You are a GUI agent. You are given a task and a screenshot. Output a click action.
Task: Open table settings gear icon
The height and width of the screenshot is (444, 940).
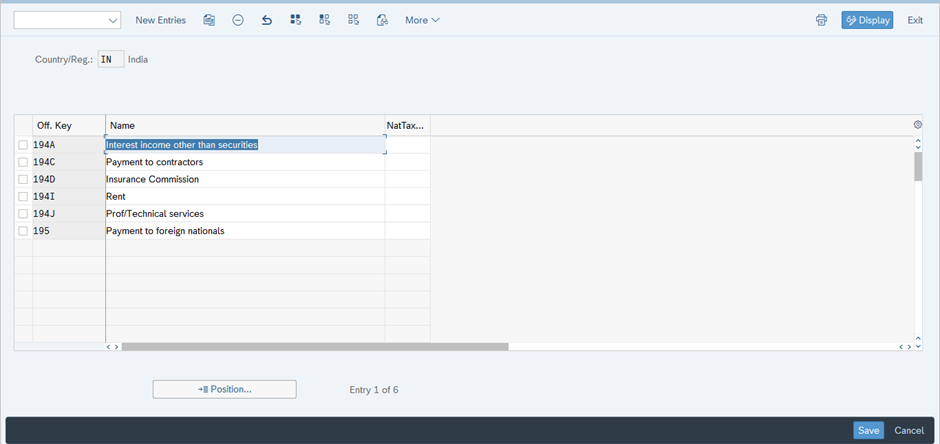pos(917,125)
